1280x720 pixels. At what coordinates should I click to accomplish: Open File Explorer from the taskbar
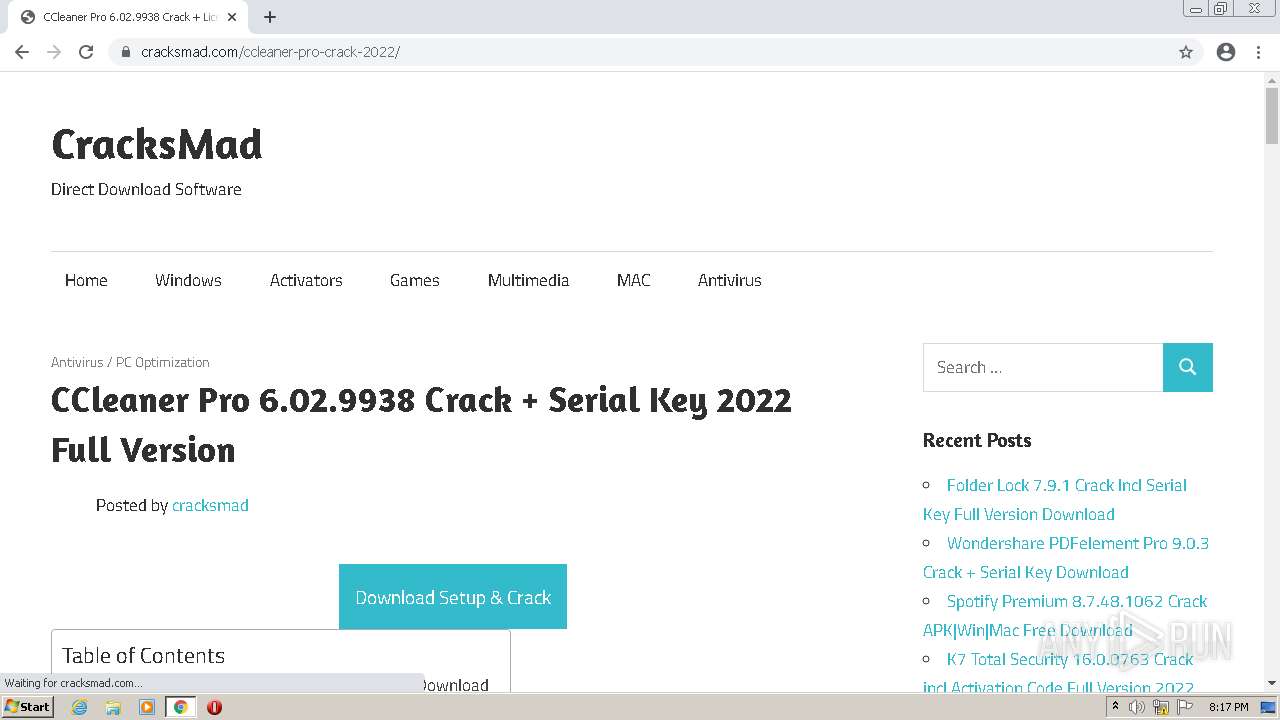(x=113, y=707)
